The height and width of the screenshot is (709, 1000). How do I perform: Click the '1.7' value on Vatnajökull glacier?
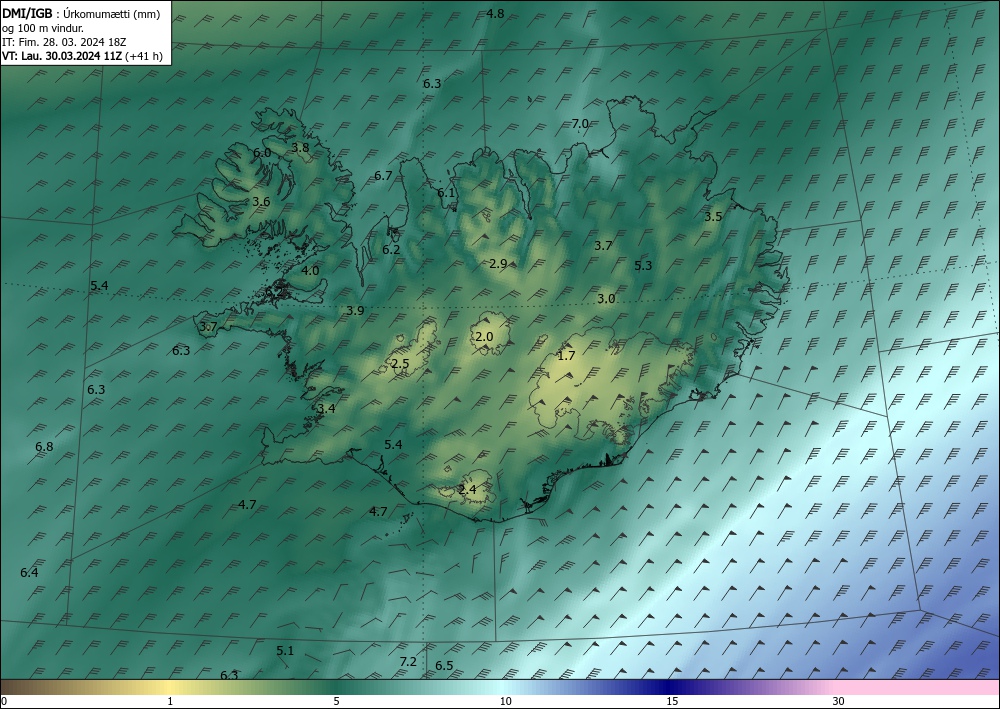point(566,356)
